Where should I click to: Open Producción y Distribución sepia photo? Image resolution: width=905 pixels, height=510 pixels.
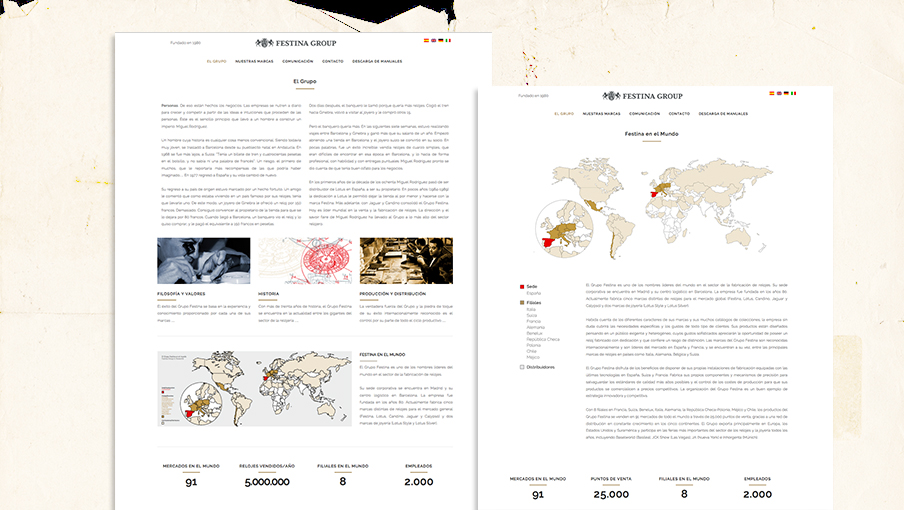click(x=406, y=261)
